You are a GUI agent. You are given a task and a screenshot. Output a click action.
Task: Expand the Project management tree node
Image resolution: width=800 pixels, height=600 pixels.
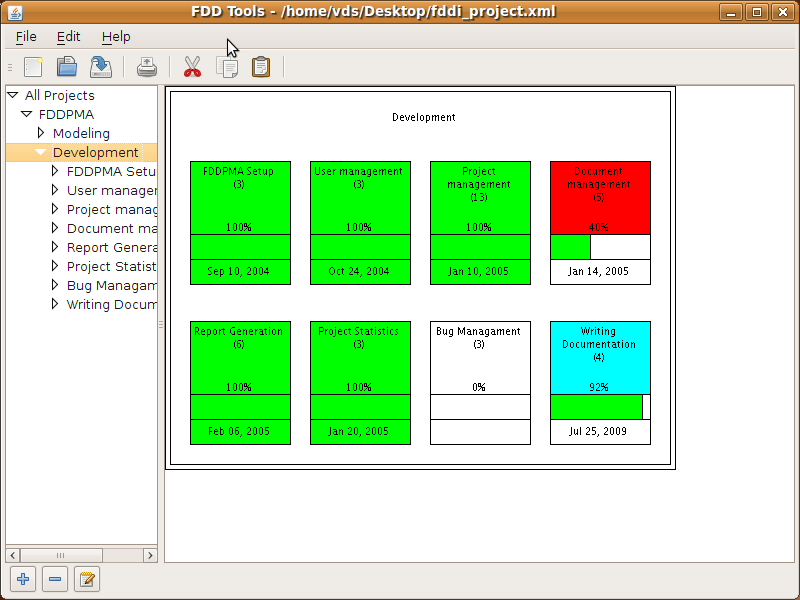55,209
